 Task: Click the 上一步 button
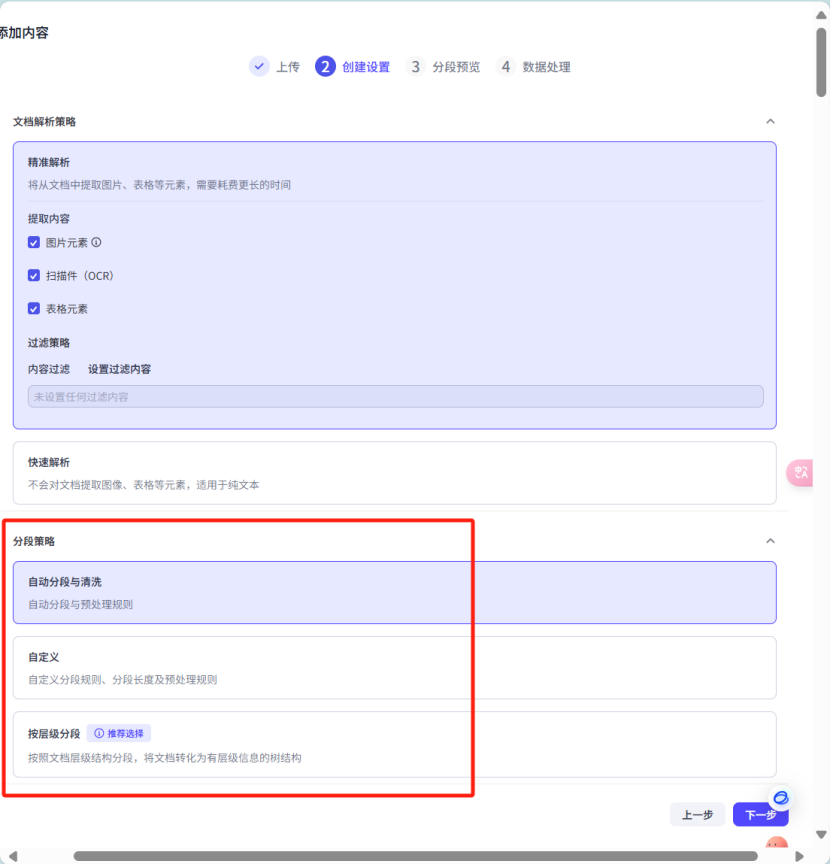tap(698, 814)
